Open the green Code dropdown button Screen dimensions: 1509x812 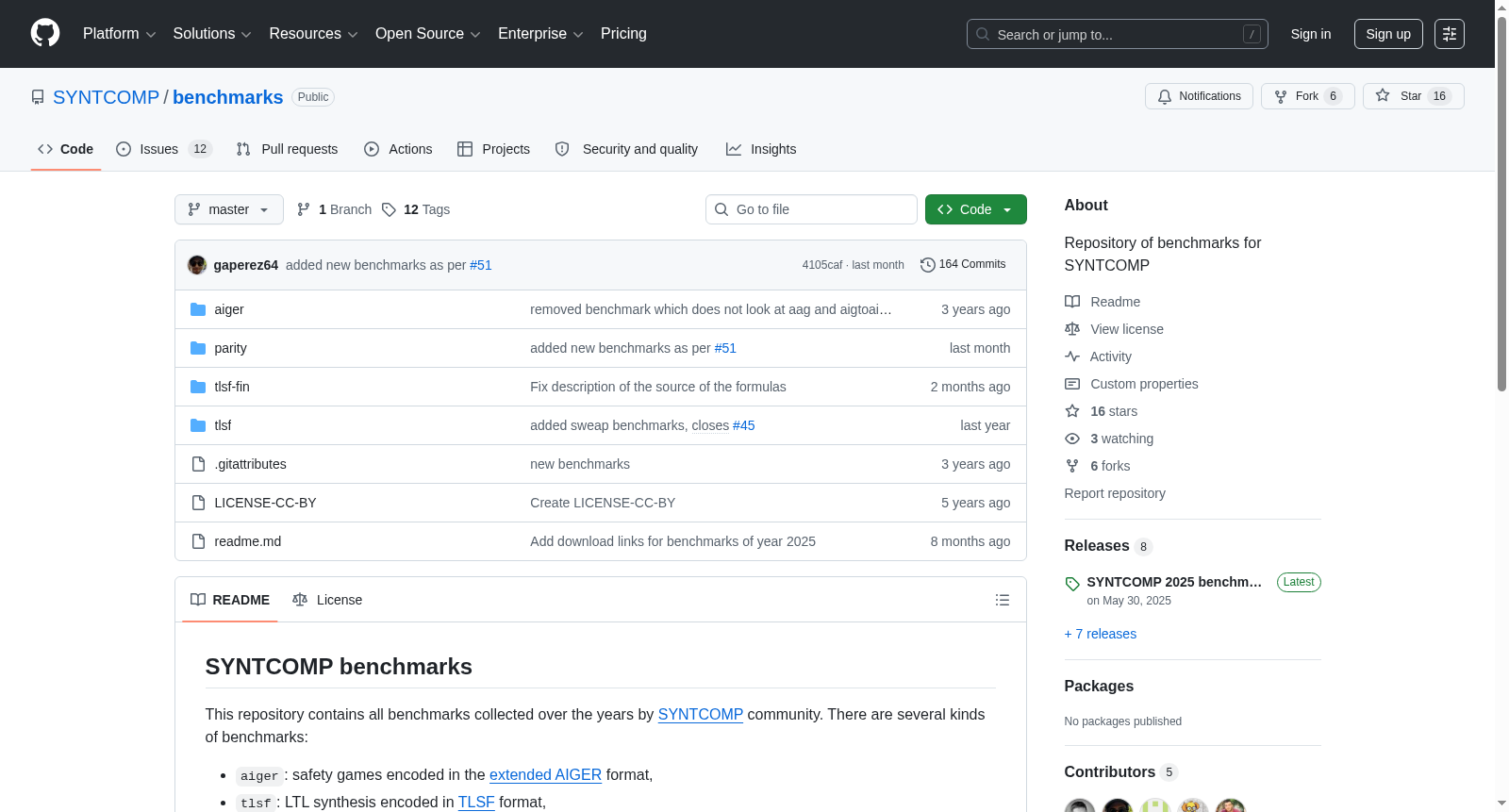point(976,209)
